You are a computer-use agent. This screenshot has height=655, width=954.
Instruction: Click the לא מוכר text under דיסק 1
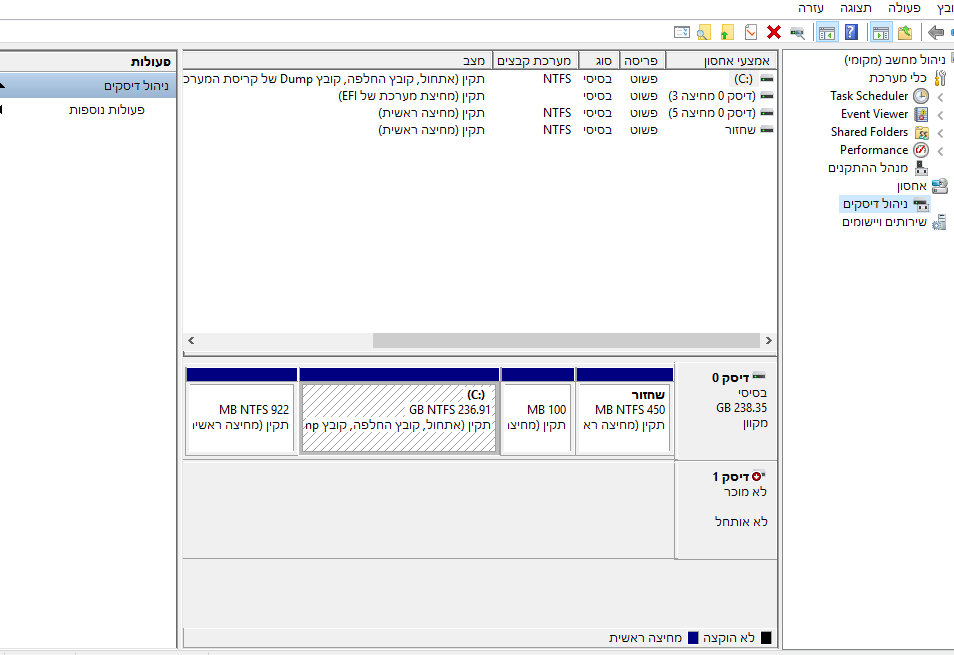pos(745,492)
